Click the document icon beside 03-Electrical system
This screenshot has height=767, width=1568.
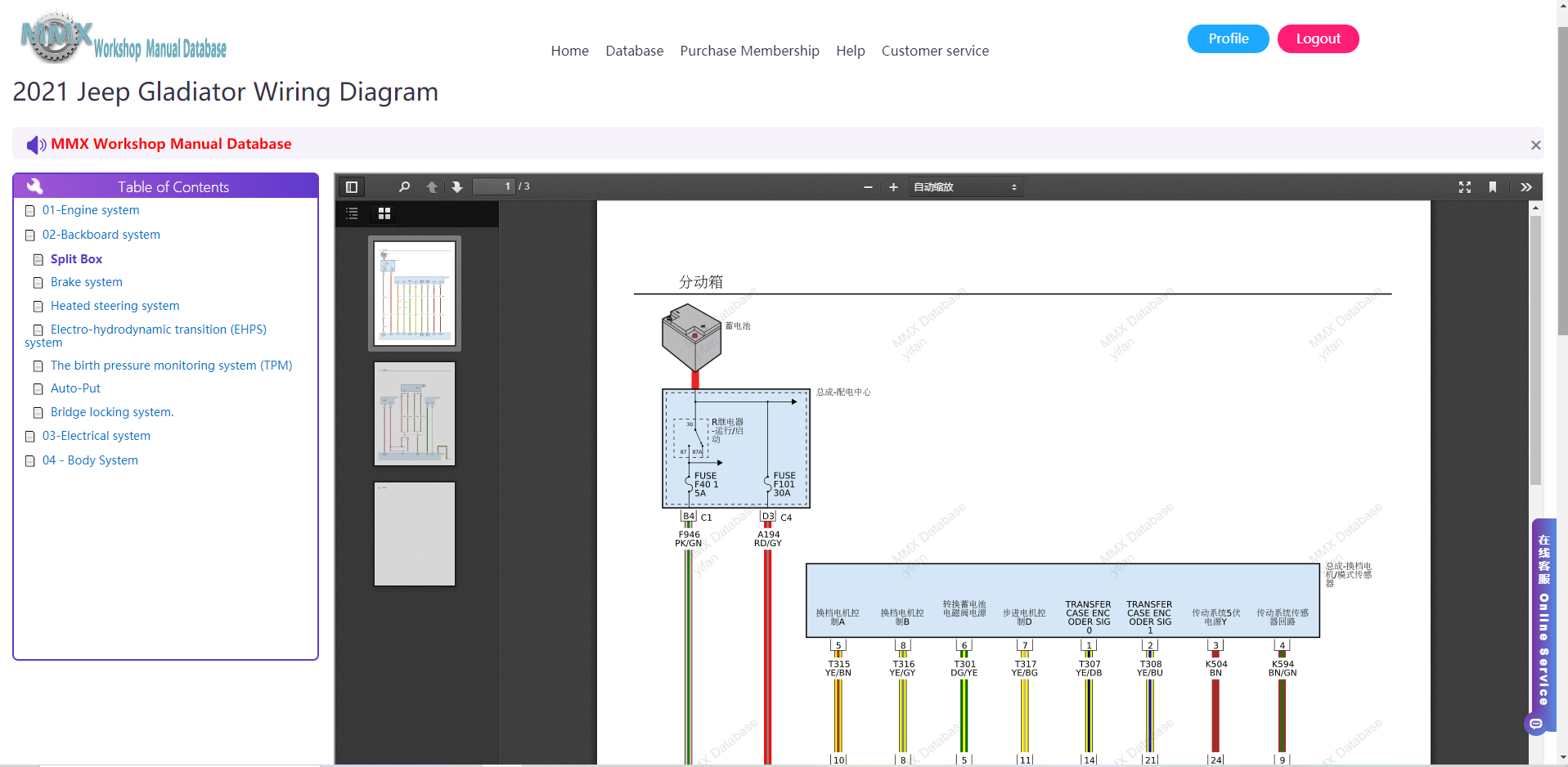pyautogui.click(x=30, y=437)
